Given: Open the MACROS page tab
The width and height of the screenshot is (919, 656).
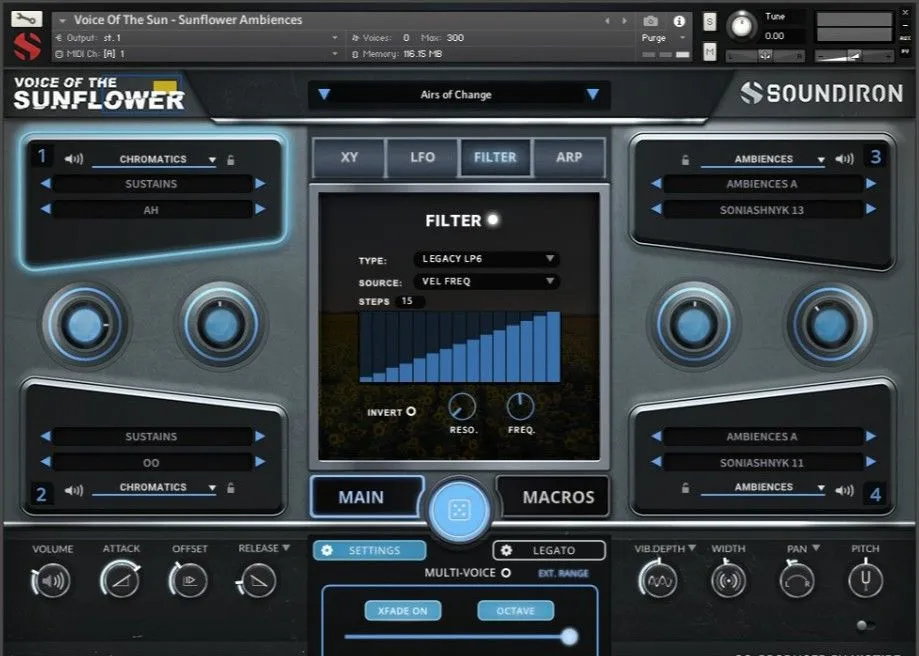Looking at the screenshot, I should (553, 497).
